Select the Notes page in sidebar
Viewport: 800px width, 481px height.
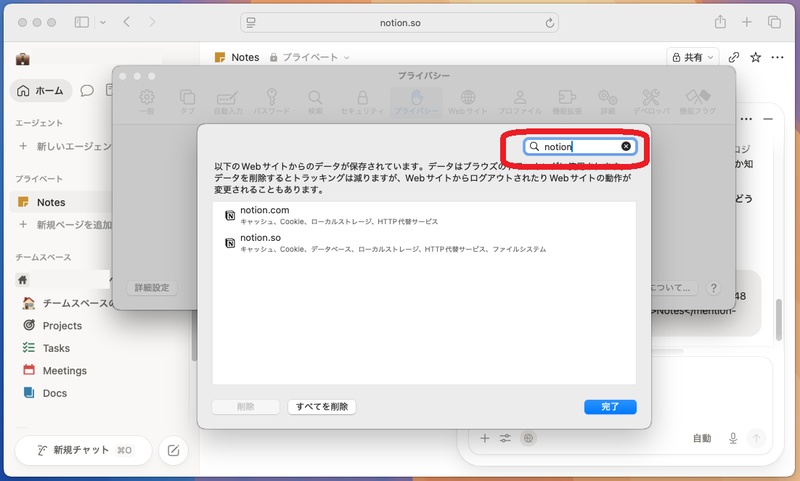[x=61, y=202]
